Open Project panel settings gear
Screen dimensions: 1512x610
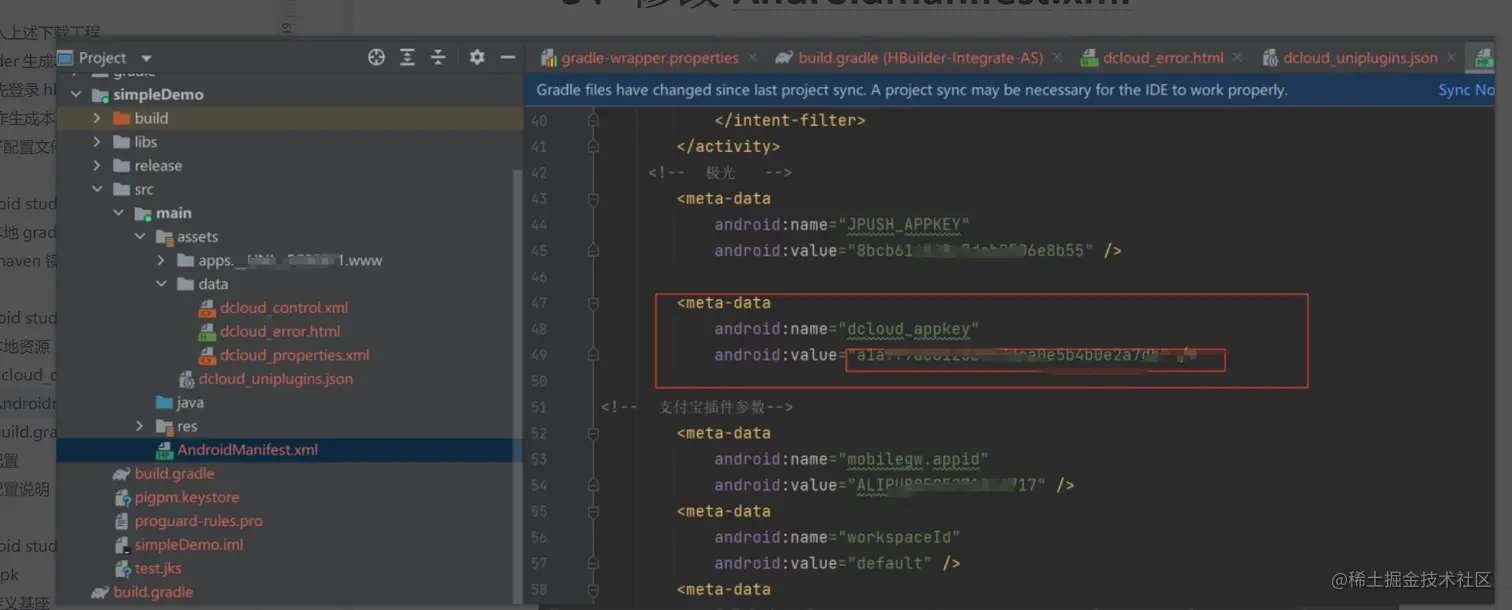click(477, 58)
